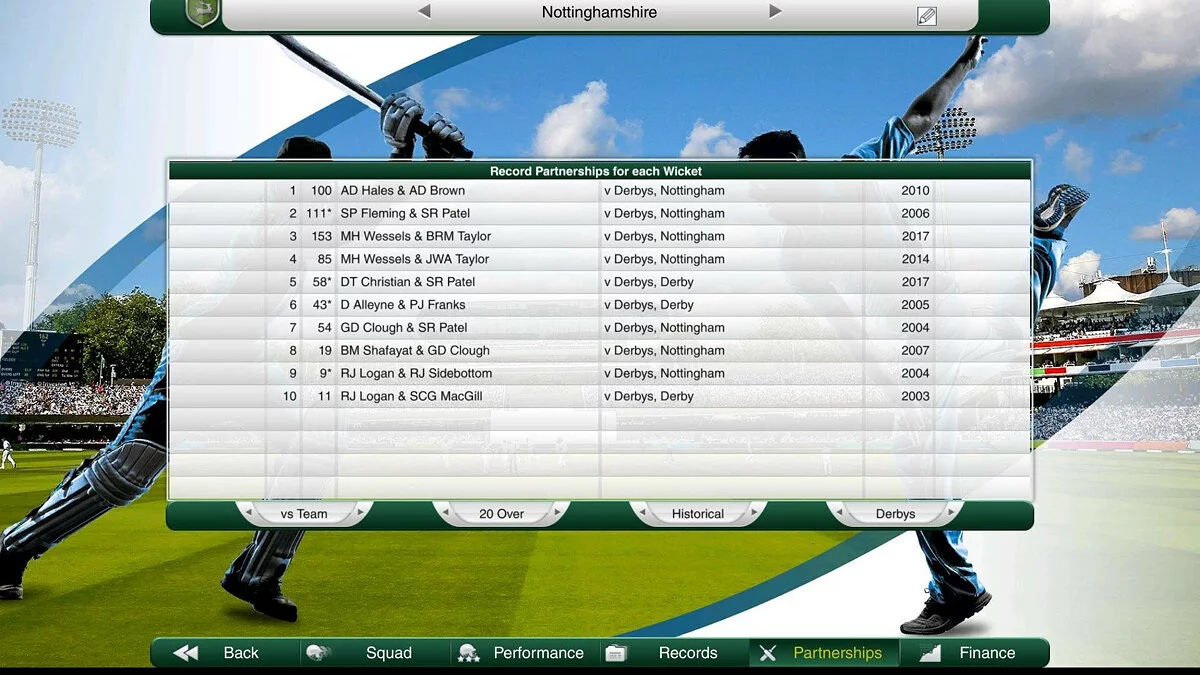Select the DT Christian & SR Patel row

pyautogui.click(x=599, y=282)
